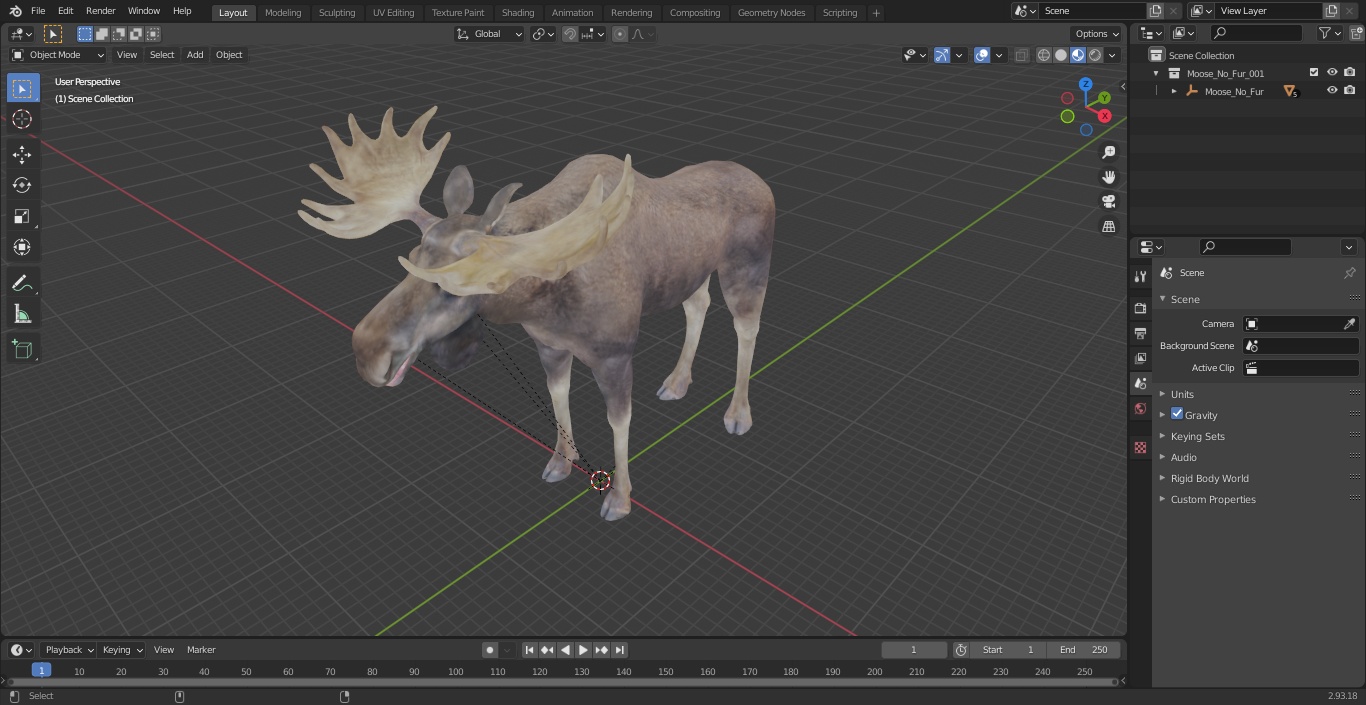Click the Blender logo menu icon
Viewport: 1366px width, 705px height.
pyautogui.click(x=15, y=11)
